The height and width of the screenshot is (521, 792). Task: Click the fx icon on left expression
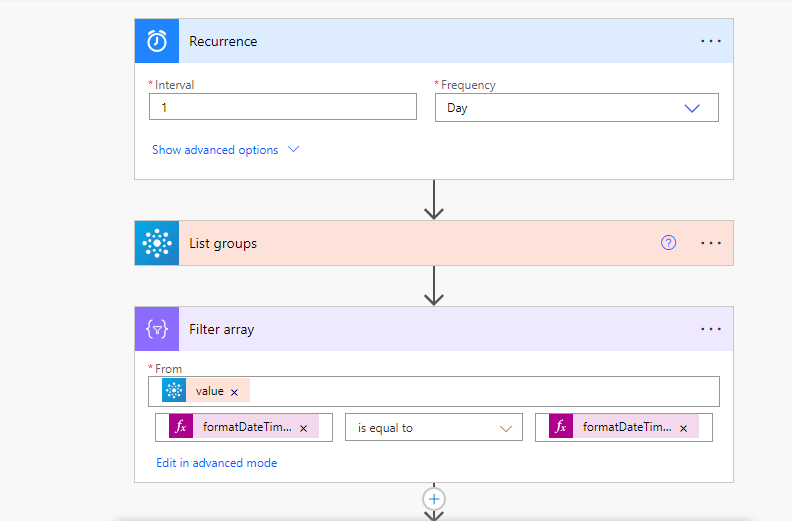(x=181, y=427)
